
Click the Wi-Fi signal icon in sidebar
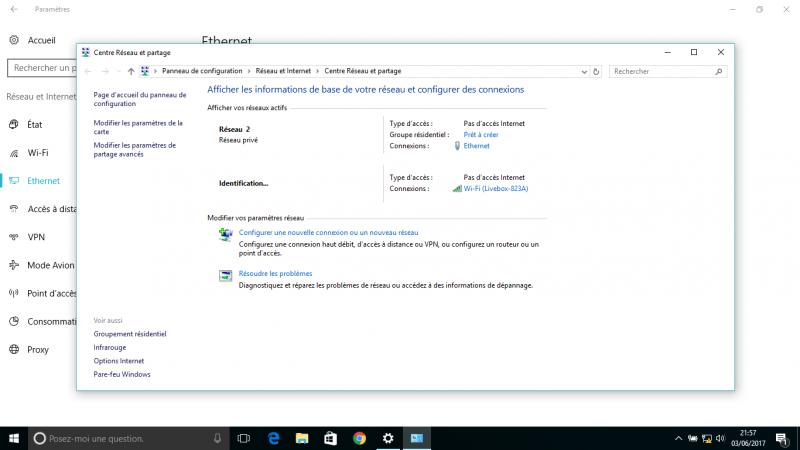[14, 153]
